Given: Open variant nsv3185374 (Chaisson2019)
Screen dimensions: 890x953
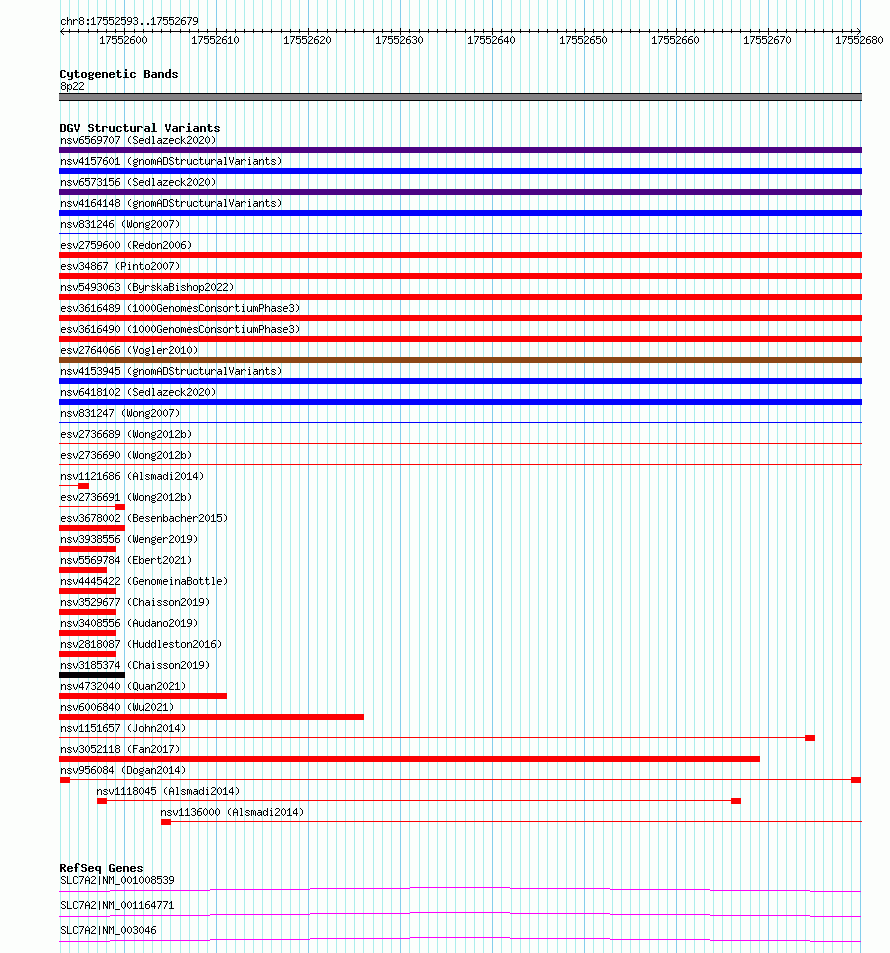Looking at the screenshot, I should [x=135, y=665].
